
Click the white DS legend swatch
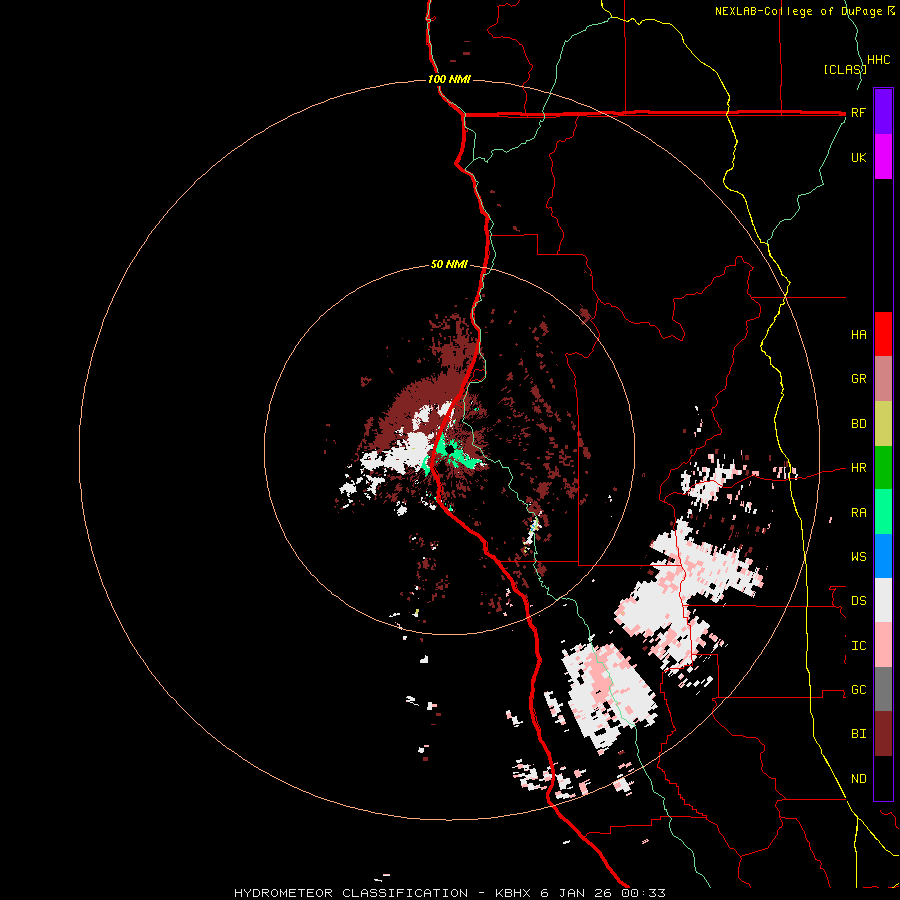pos(883,600)
